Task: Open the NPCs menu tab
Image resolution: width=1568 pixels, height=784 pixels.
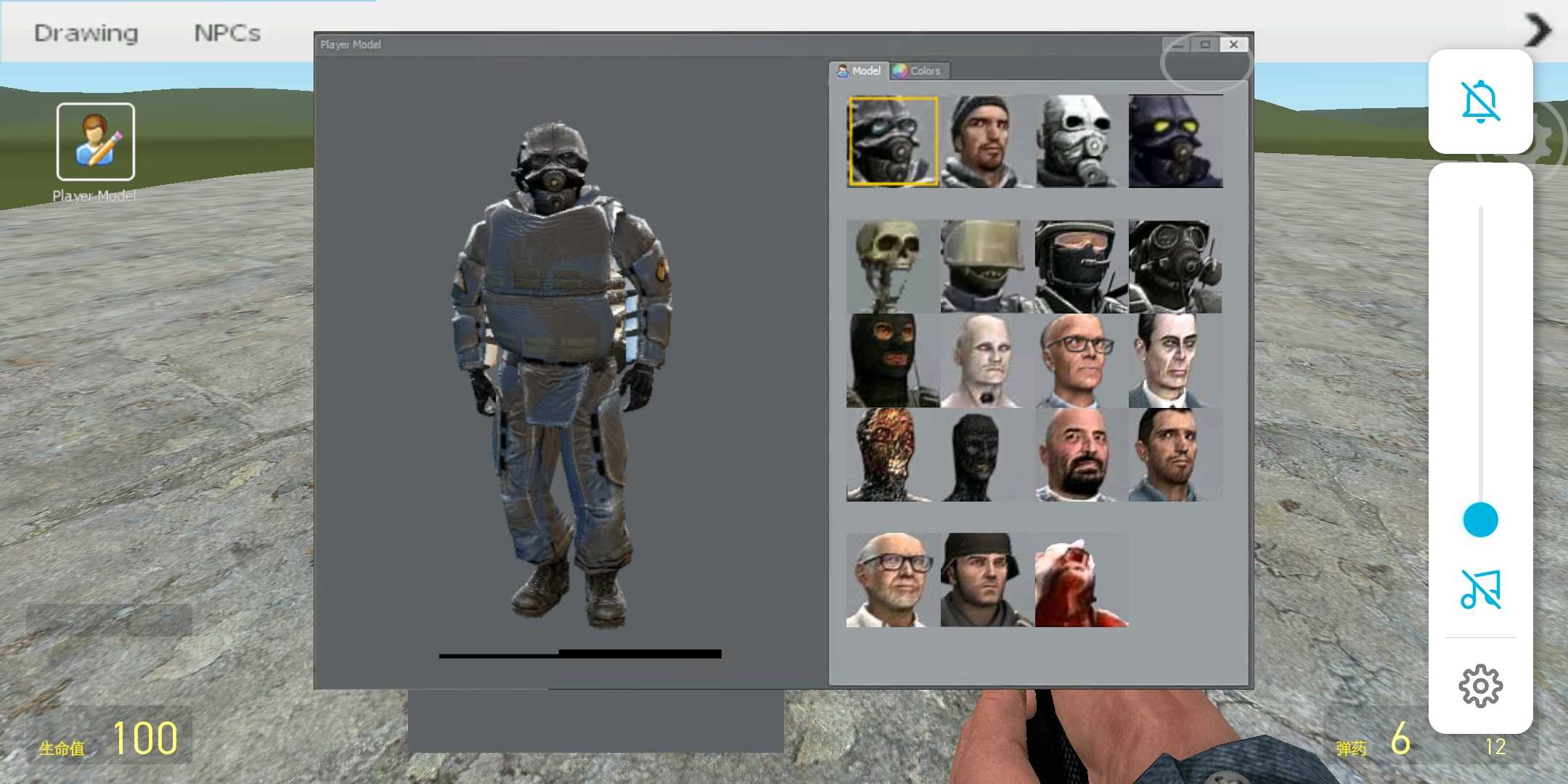Action: click(227, 33)
